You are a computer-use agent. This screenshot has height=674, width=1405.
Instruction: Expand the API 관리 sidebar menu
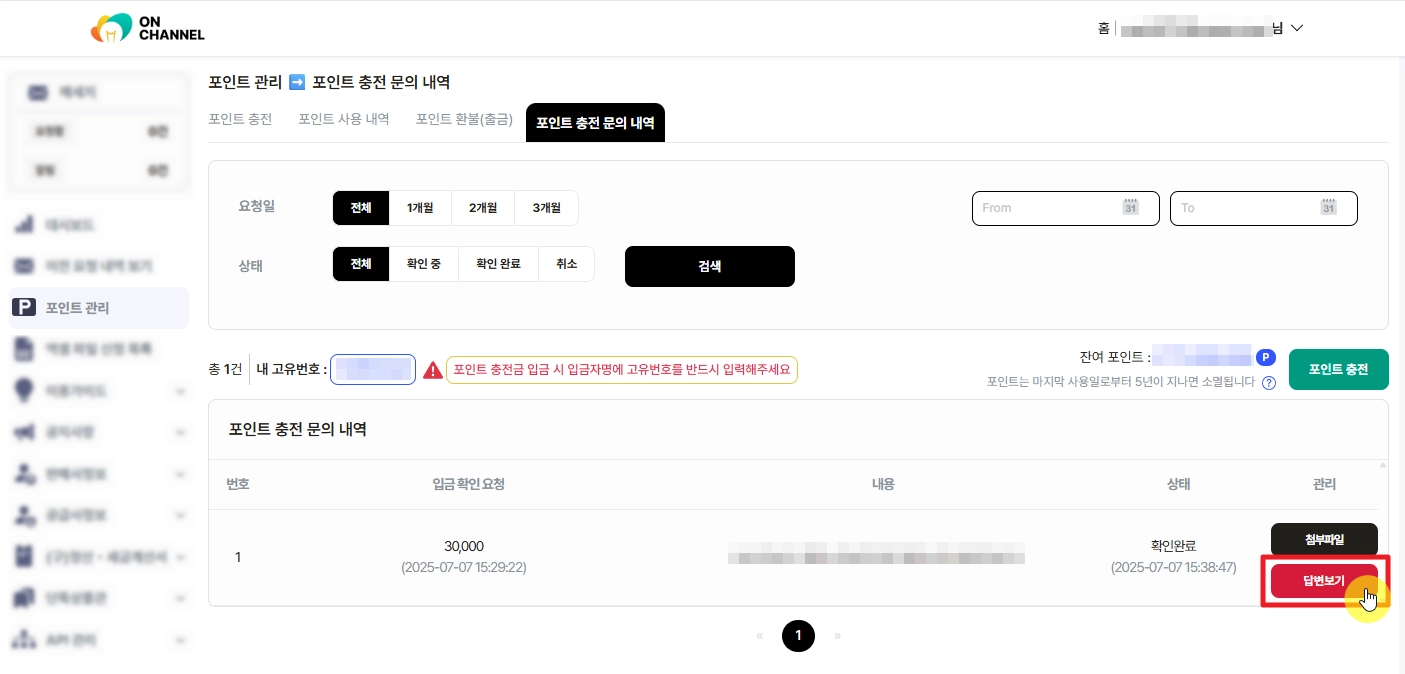179,639
